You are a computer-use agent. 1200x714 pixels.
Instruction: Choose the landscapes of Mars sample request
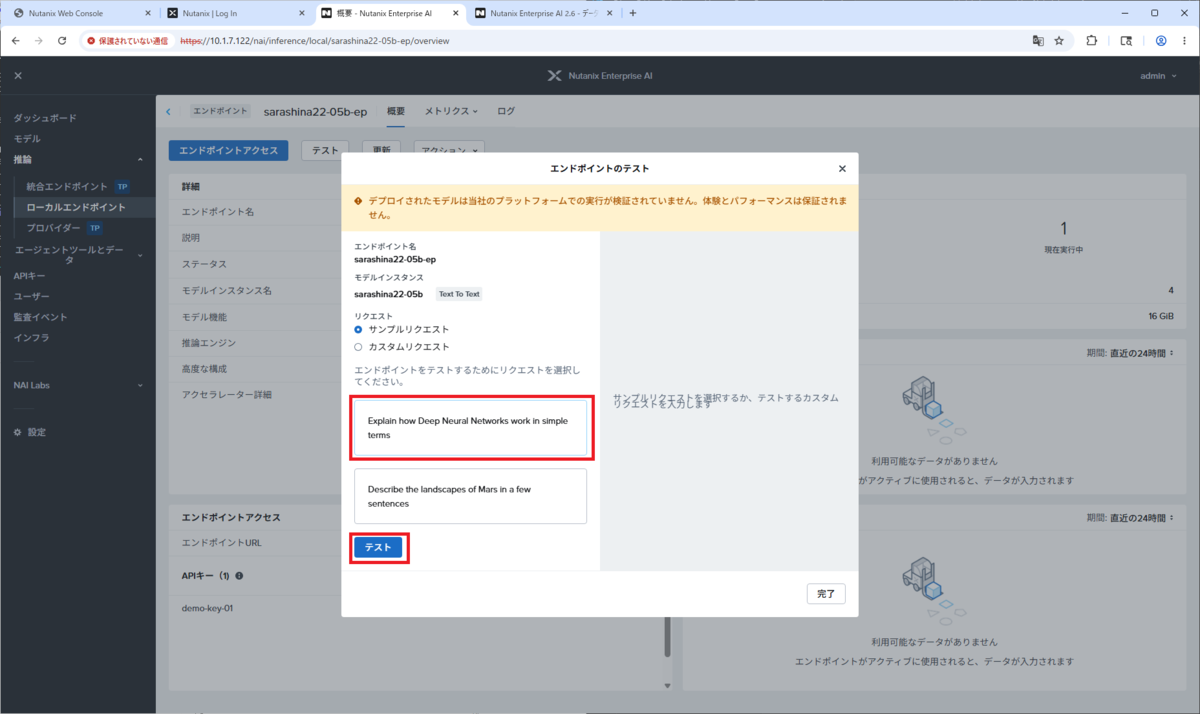click(470, 496)
